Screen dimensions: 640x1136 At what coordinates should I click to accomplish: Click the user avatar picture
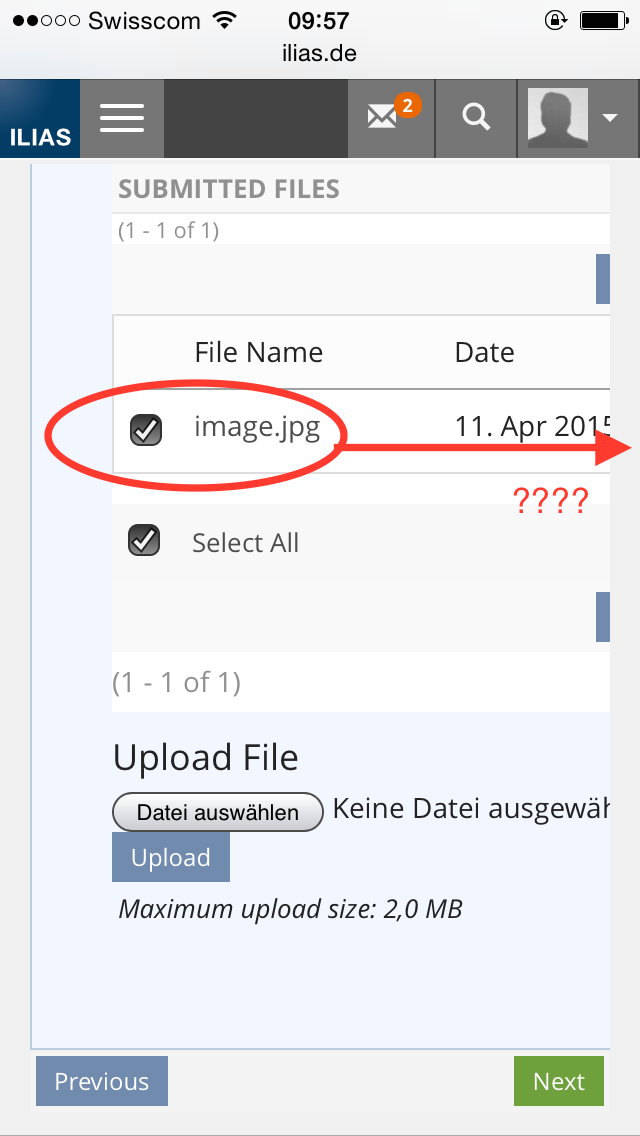(x=557, y=118)
